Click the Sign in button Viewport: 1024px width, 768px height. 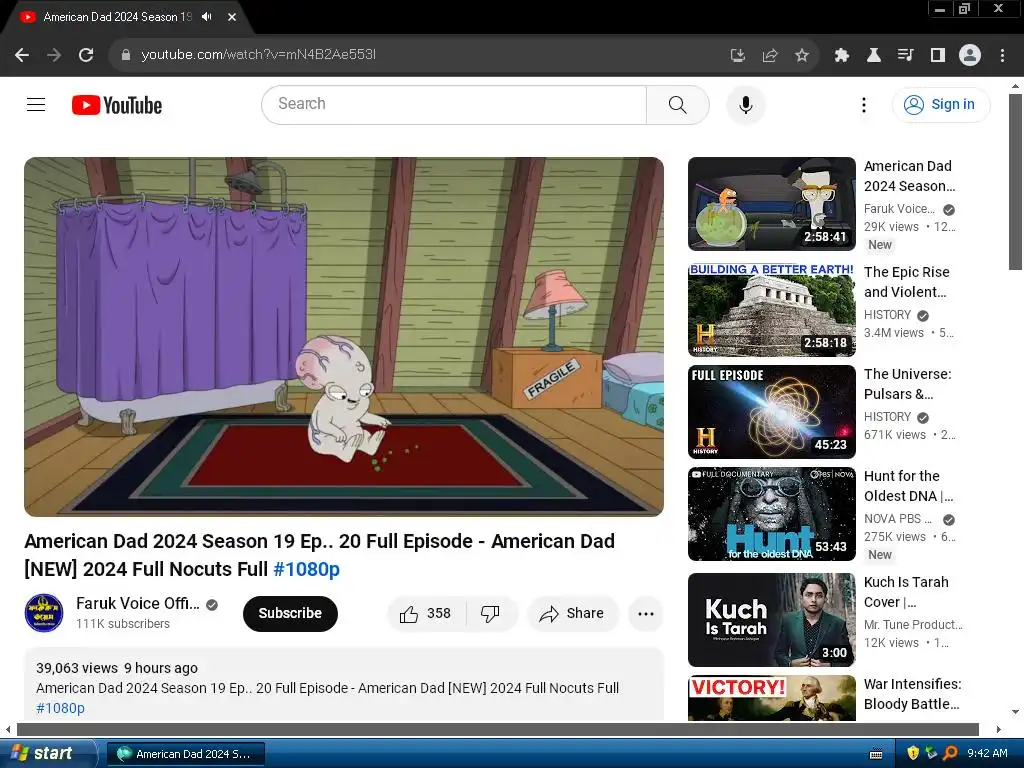[x=940, y=104]
